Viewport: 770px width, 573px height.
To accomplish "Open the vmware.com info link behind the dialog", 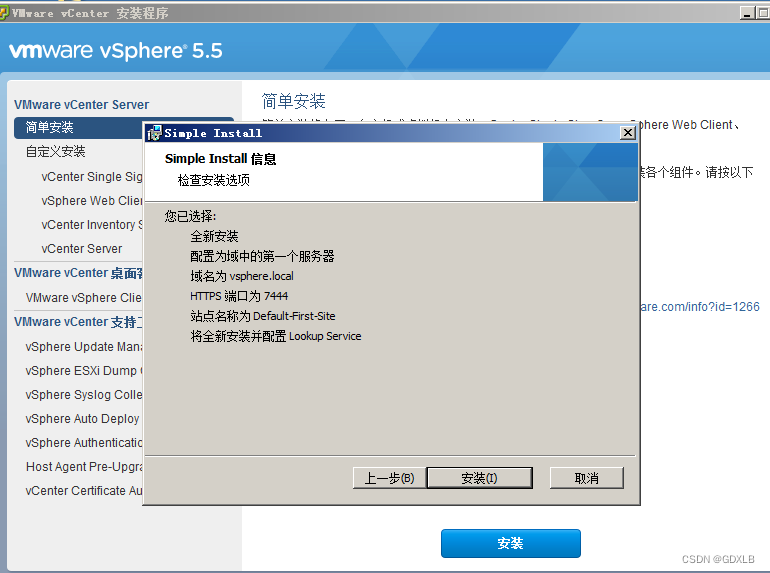I will [x=700, y=307].
